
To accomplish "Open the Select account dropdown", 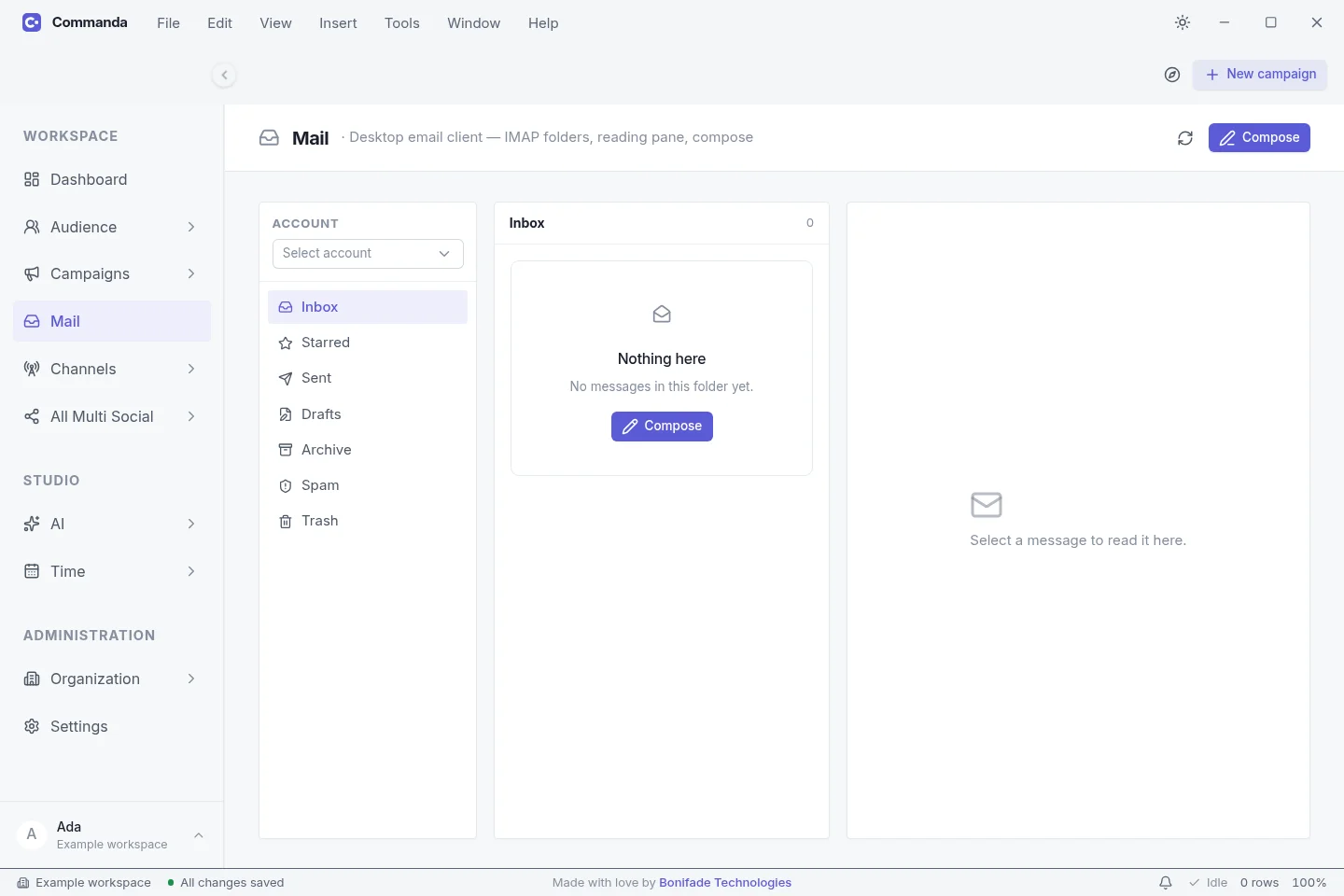I will point(368,254).
